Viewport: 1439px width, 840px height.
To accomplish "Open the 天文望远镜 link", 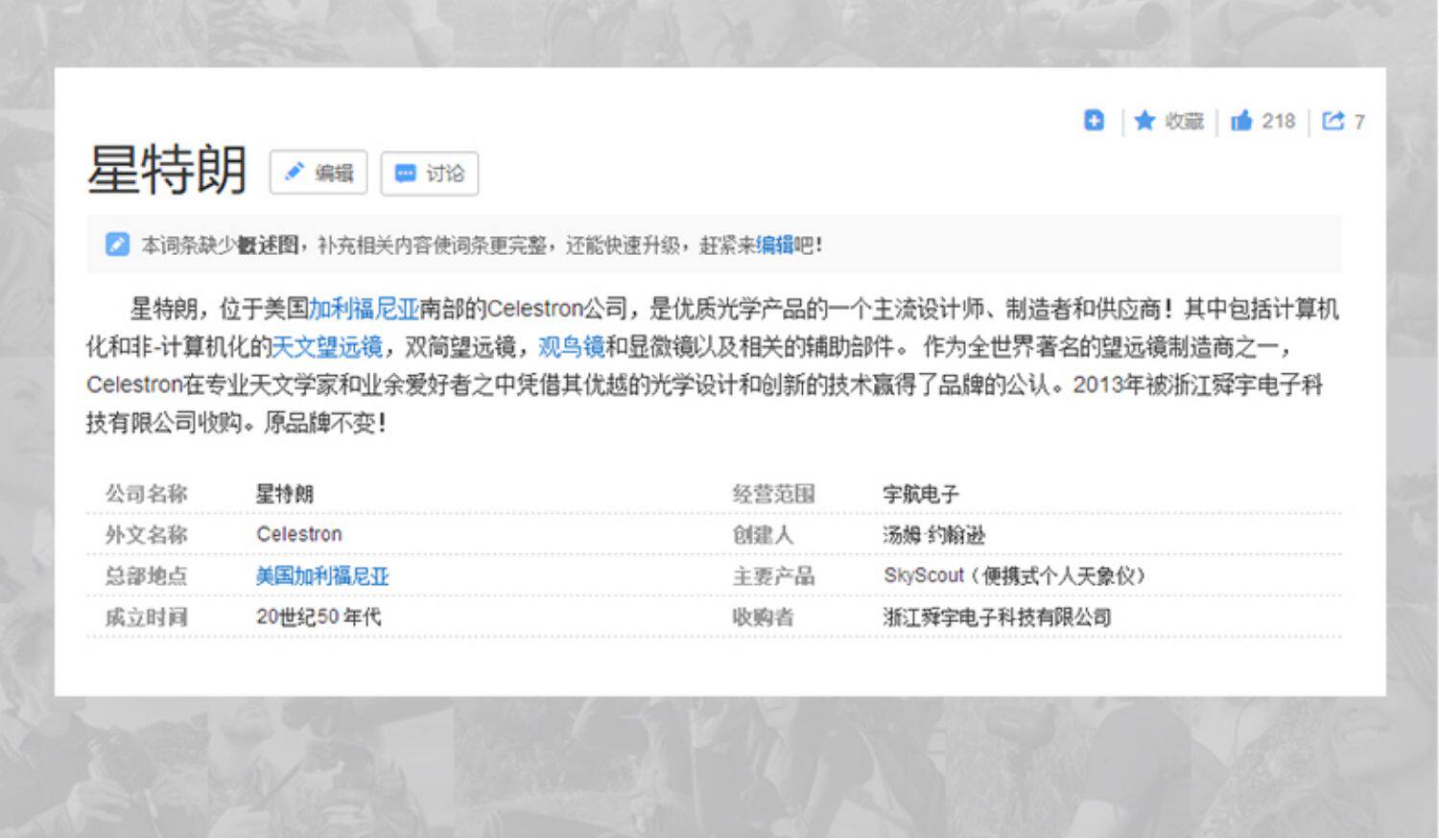I will (328, 346).
